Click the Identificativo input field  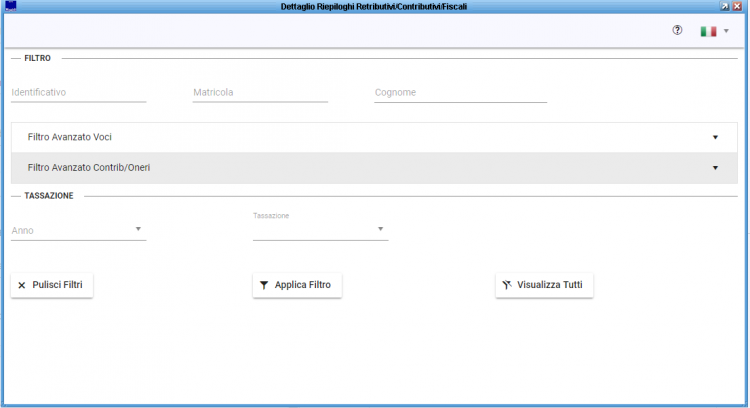click(x=78, y=93)
